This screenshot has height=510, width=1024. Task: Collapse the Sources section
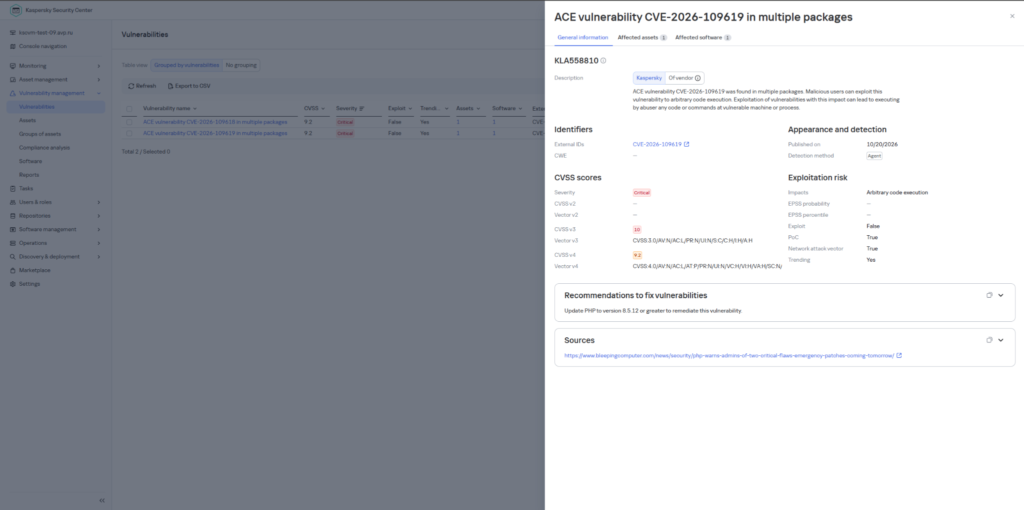click(x=1000, y=340)
